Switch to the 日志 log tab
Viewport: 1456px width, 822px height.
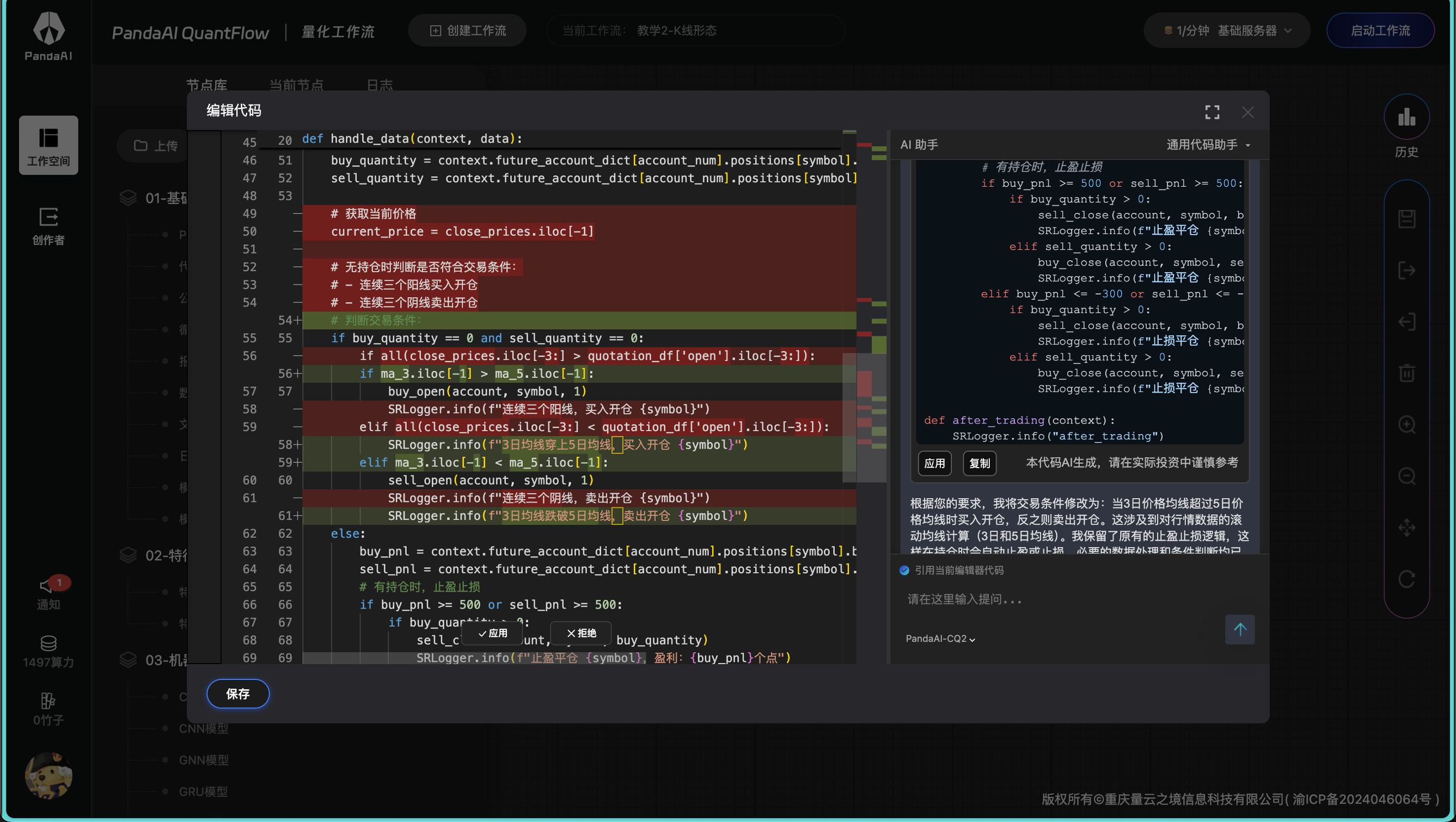click(380, 85)
